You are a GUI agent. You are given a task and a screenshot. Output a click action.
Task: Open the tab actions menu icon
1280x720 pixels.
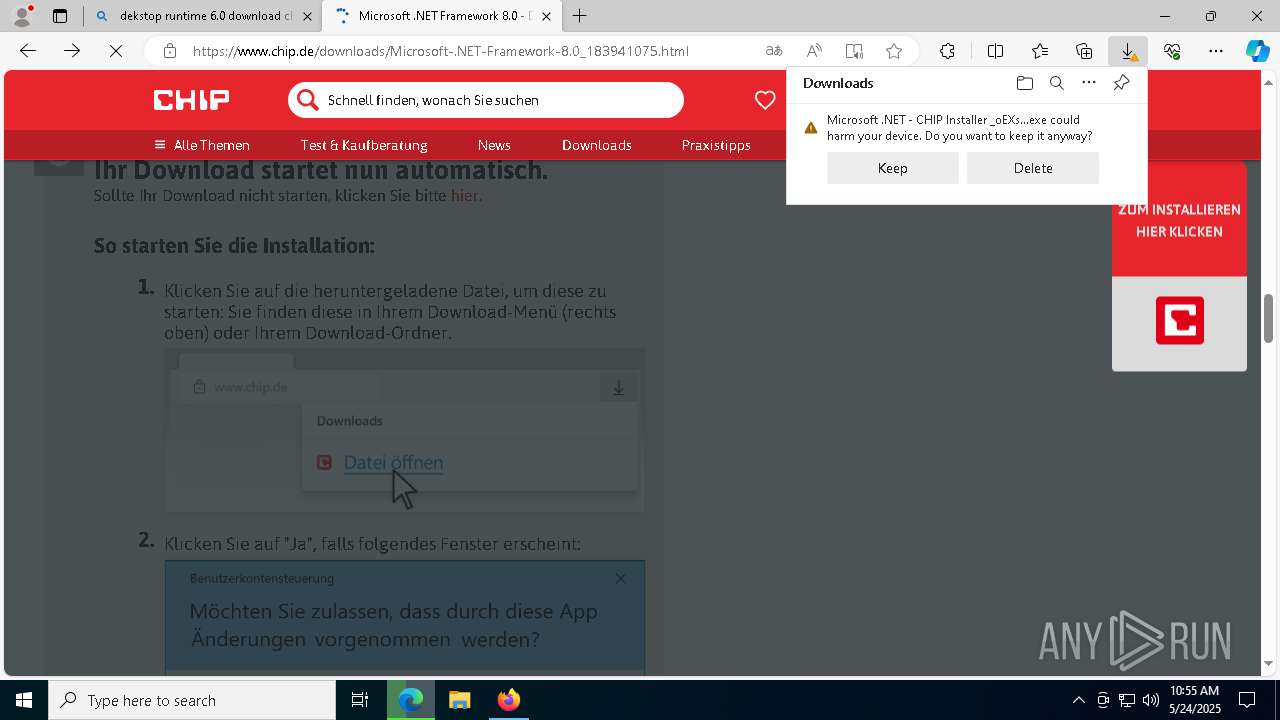pyautogui.click(x=60, y=16)
